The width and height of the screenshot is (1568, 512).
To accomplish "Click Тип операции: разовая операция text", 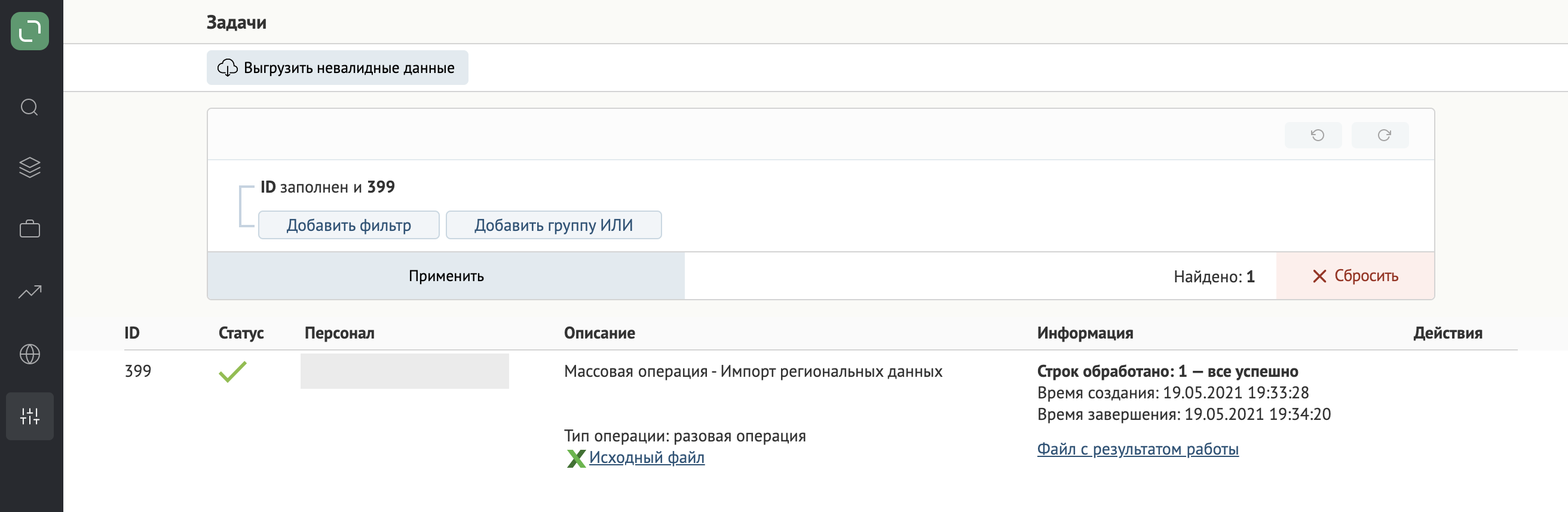I will pyautogui.click(x=685, y=436).
